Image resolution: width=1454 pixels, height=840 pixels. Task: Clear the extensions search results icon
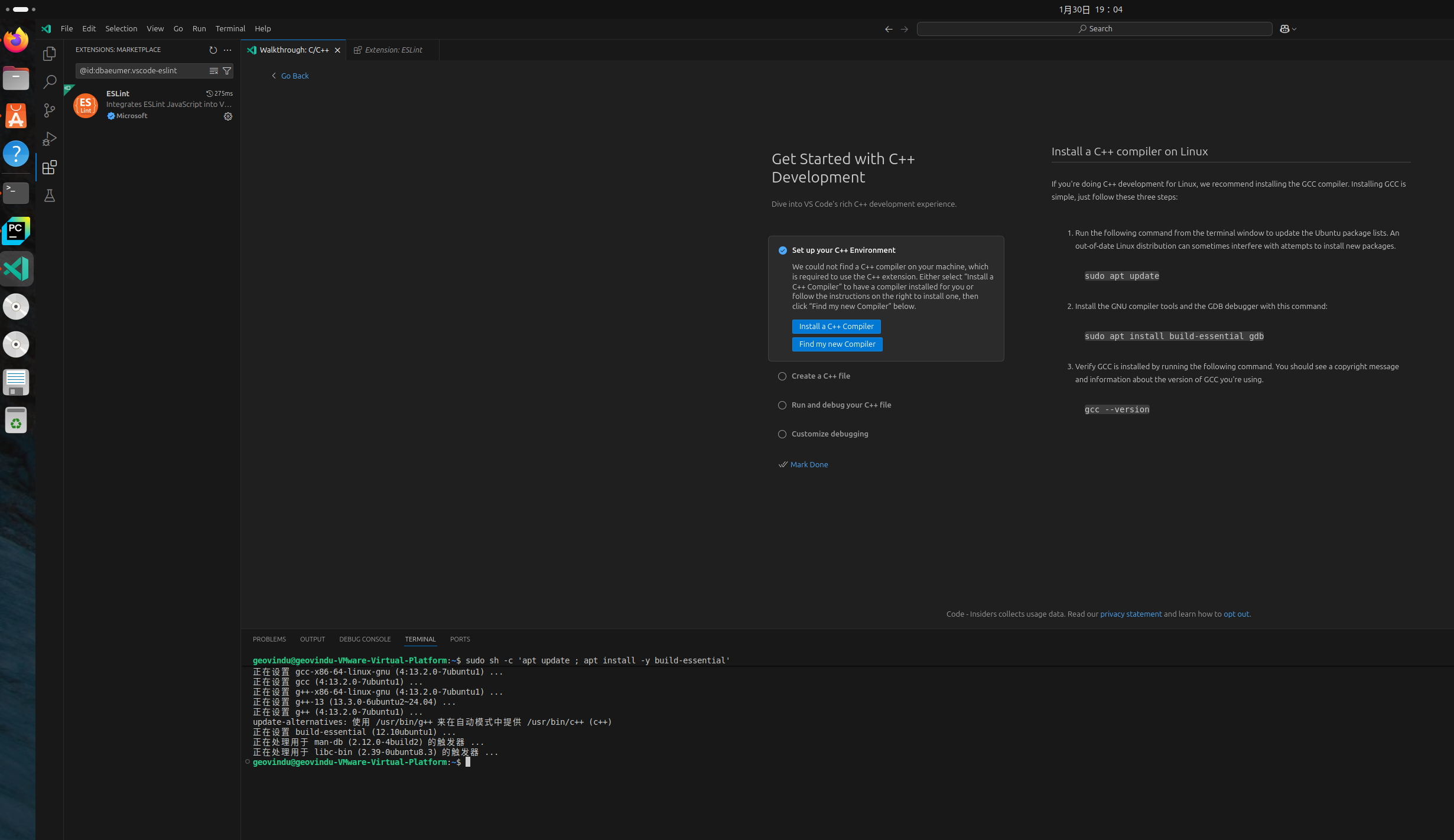pos(214,71)
